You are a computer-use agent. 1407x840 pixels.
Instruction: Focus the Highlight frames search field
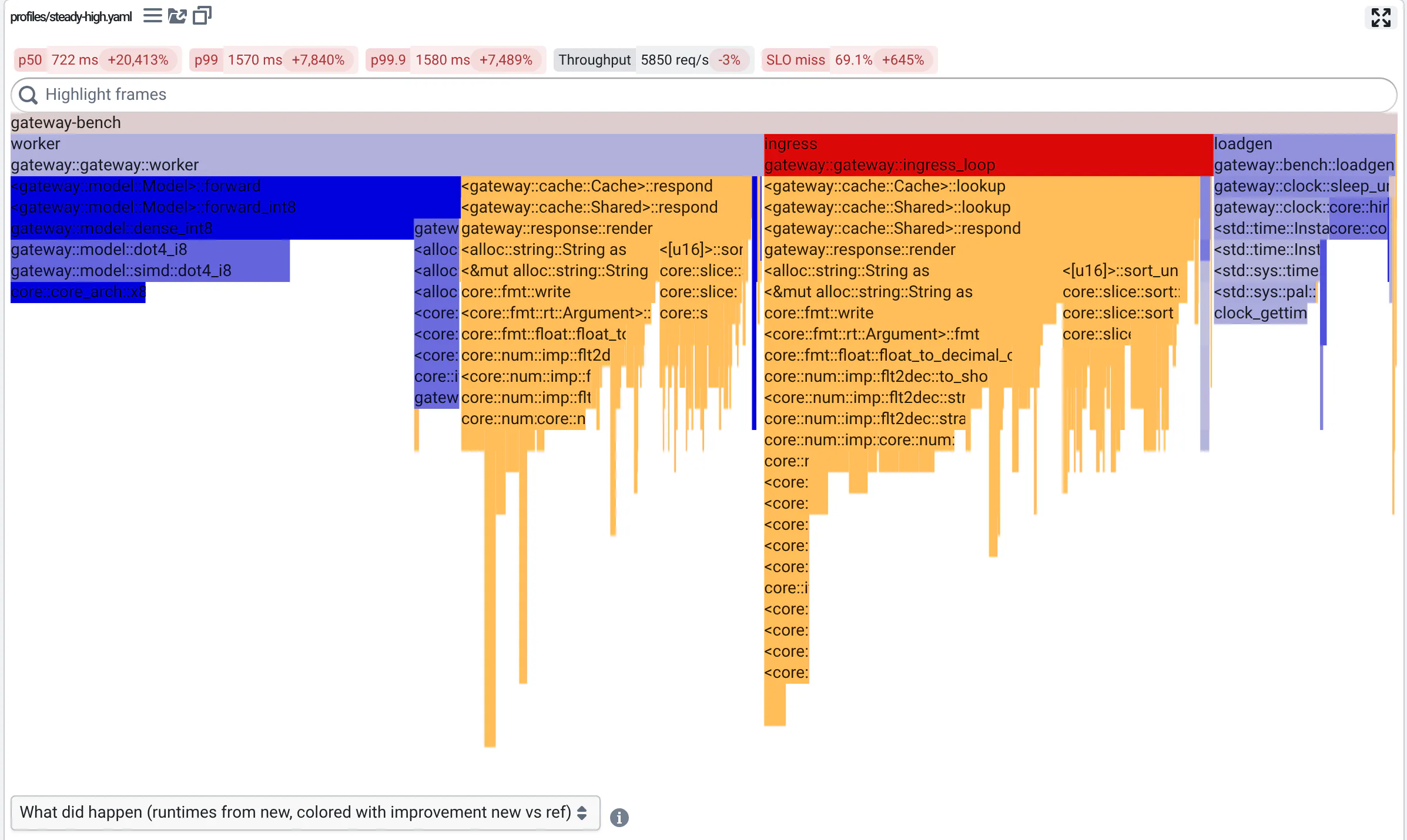coord(704,95)
